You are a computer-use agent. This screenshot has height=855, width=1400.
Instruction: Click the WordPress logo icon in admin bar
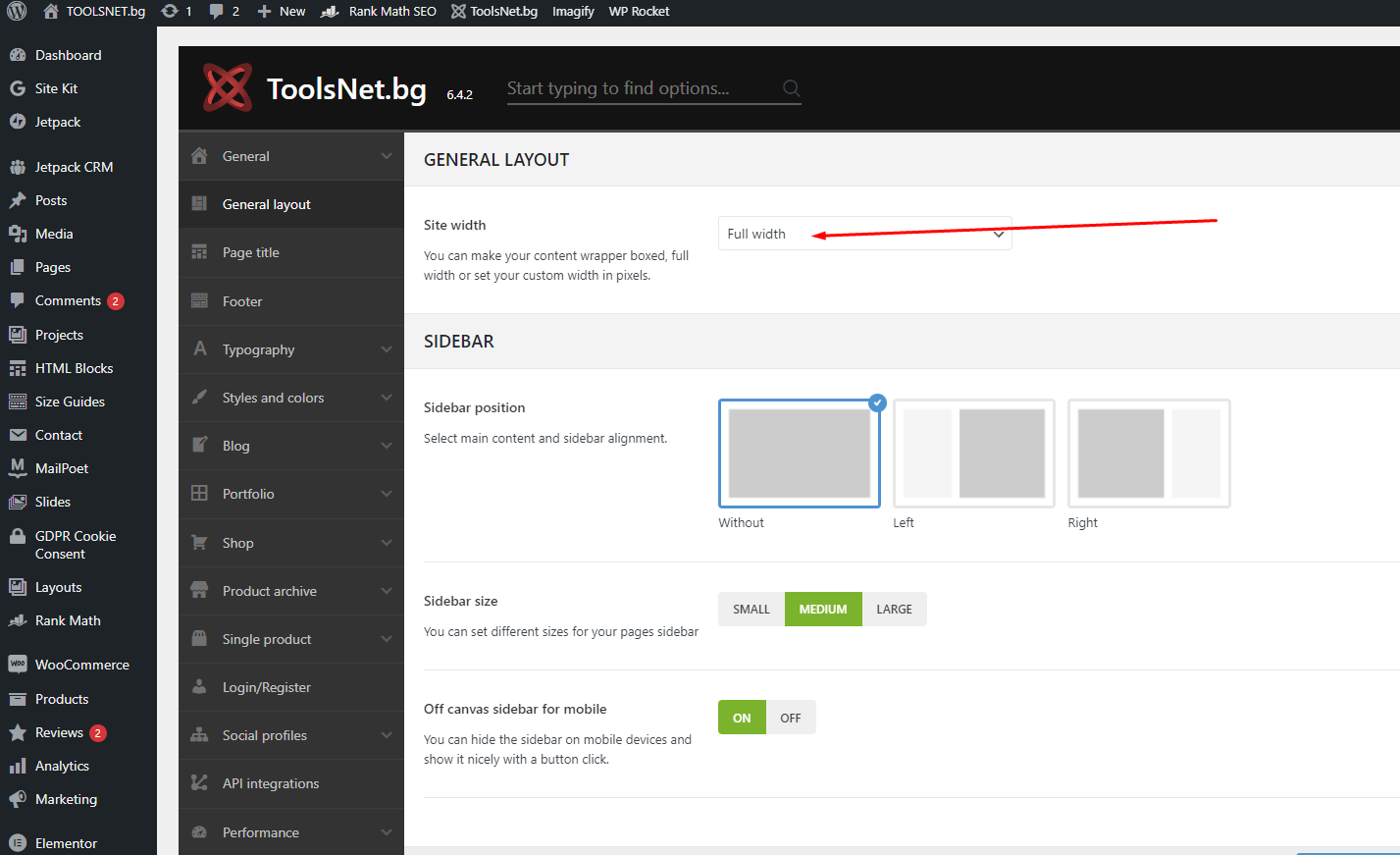(17, 12)
